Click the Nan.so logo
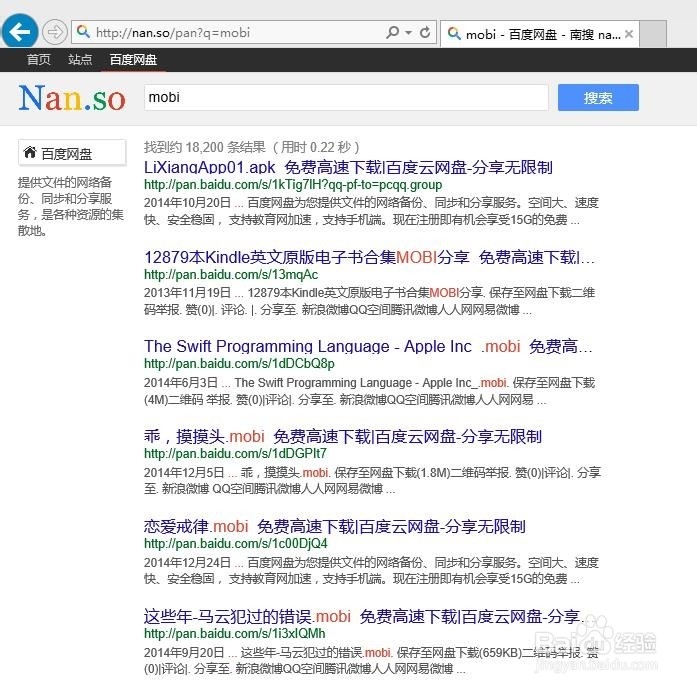697x689 pixels. pos(72,98)
